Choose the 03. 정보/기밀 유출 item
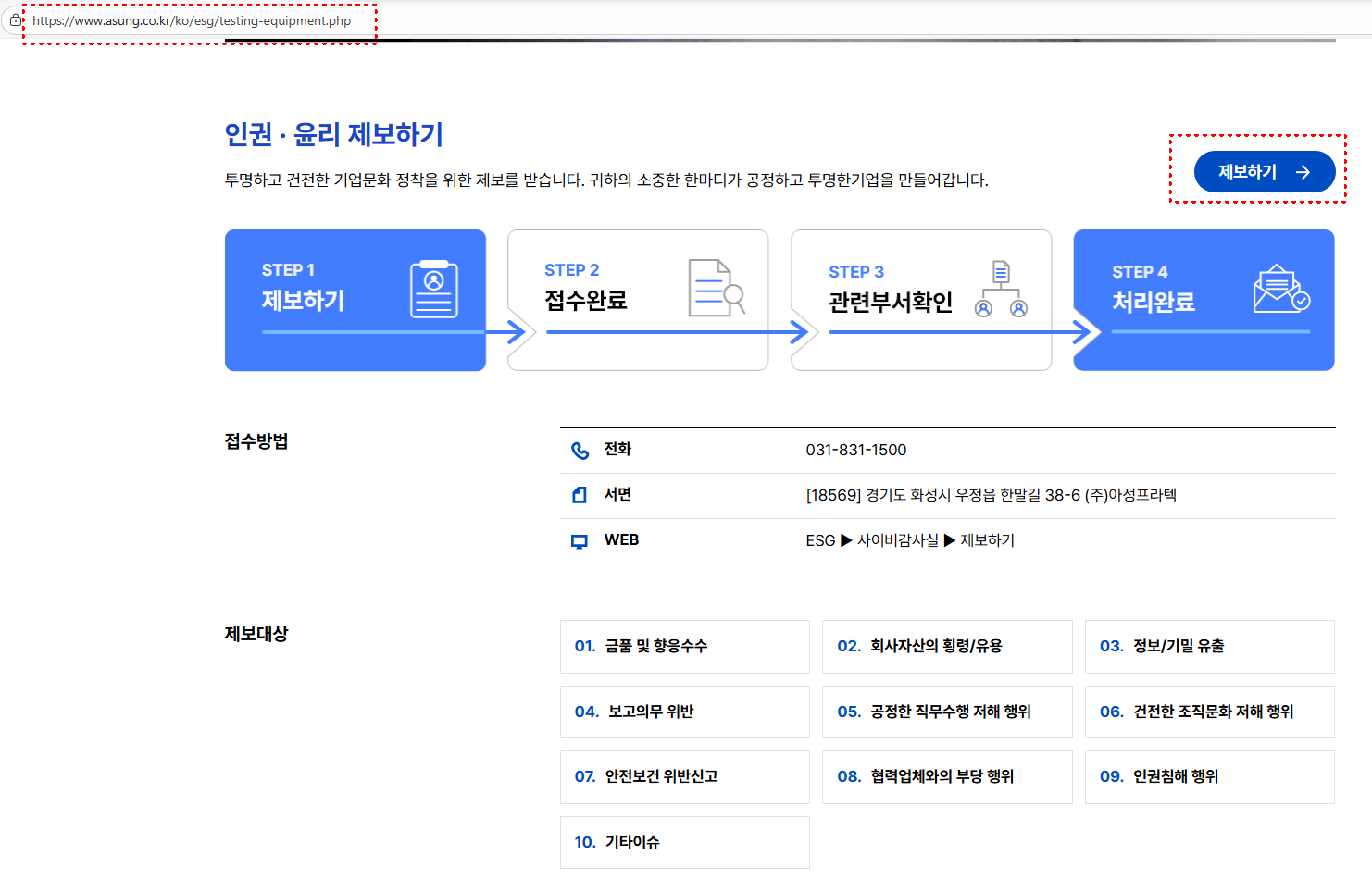The height and width of the screenshot is (892, 1372). tap(1209, 647)
